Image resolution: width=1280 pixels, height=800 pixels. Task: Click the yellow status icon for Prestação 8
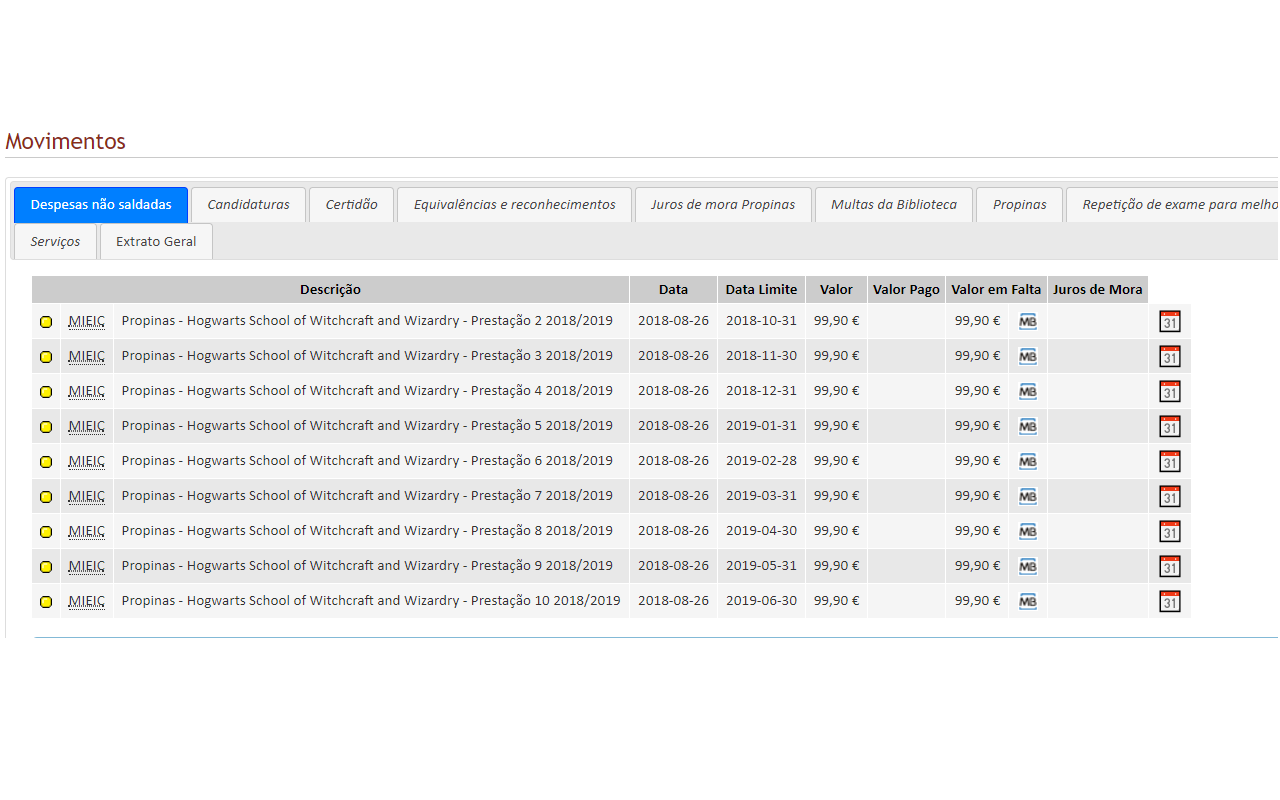pyautogui.click(x=46, y=532)
